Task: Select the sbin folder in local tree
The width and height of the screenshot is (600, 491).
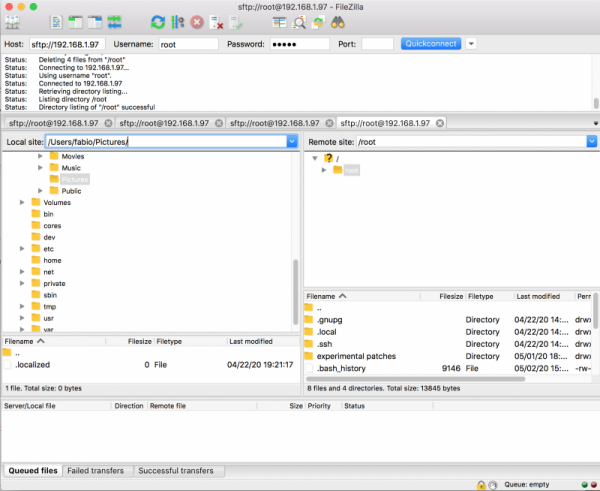Action: 50,295
